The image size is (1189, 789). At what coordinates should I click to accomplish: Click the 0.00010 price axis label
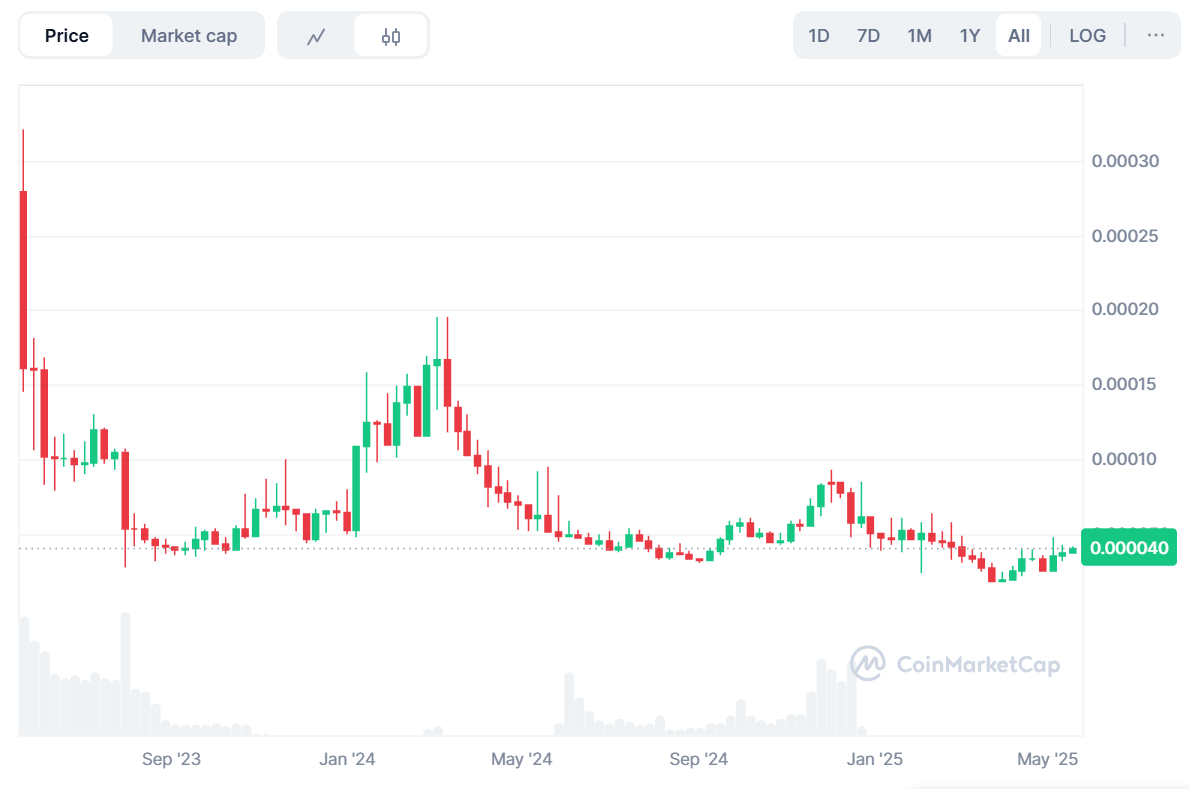point(1124,460)
